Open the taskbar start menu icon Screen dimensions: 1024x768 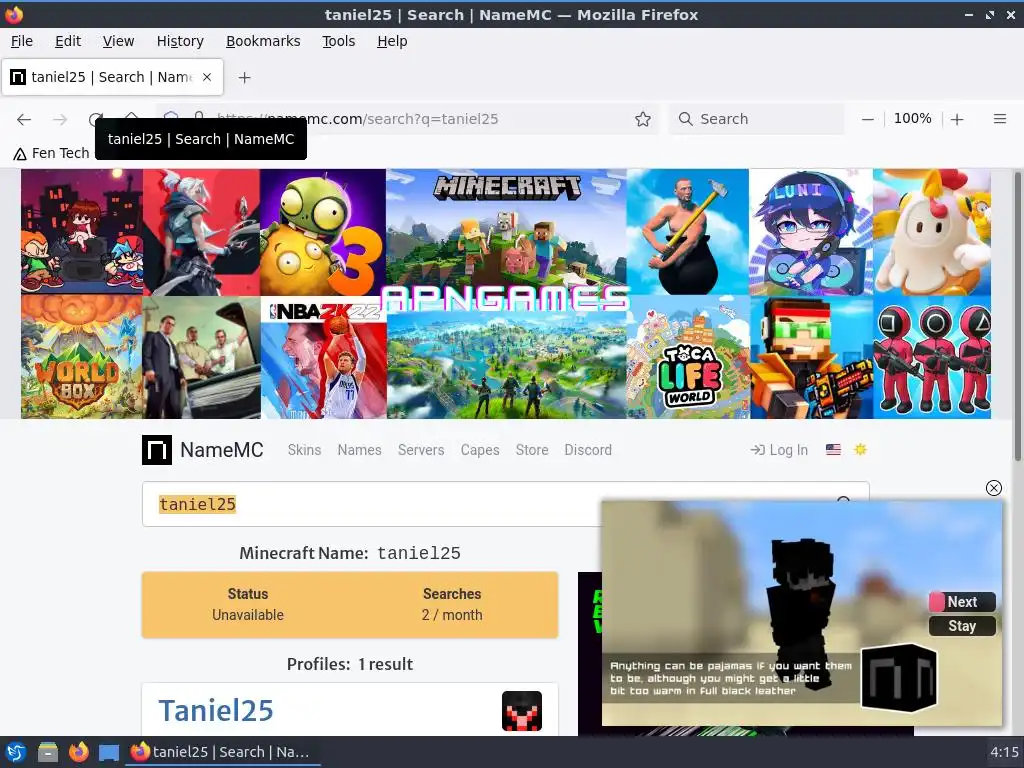16,752
